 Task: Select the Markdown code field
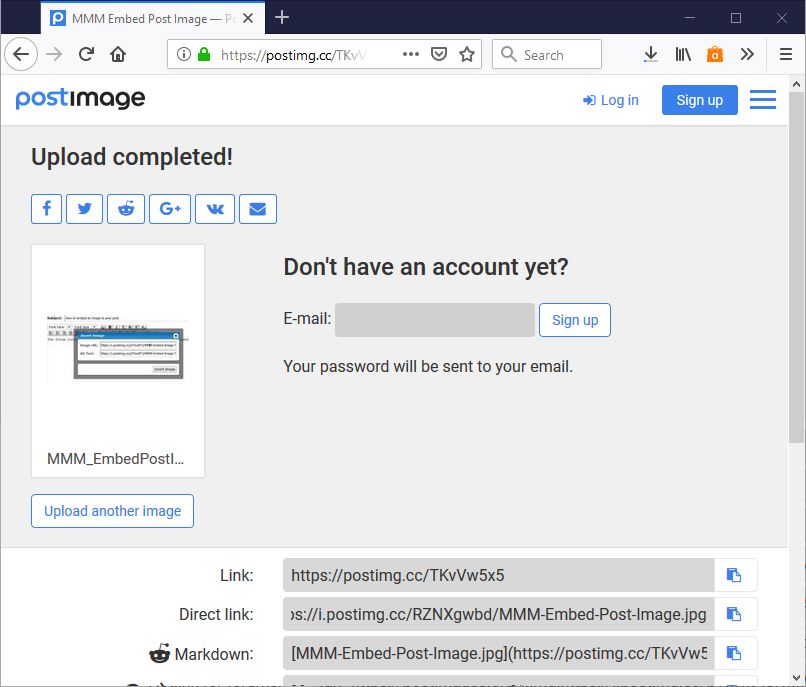point(499,653)
